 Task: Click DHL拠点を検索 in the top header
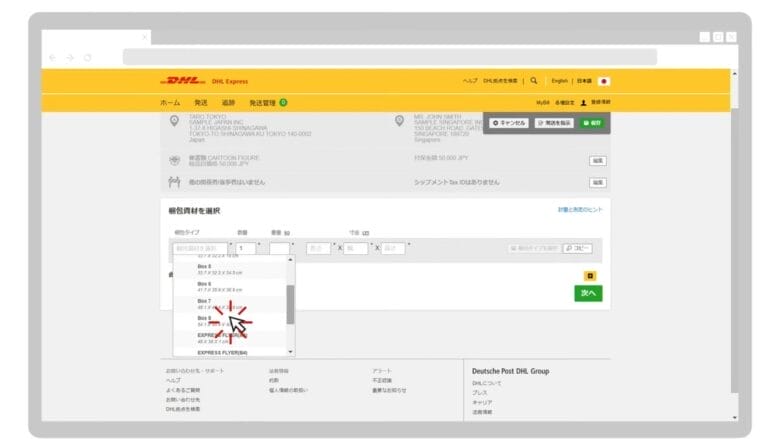(x=500, y=81)
